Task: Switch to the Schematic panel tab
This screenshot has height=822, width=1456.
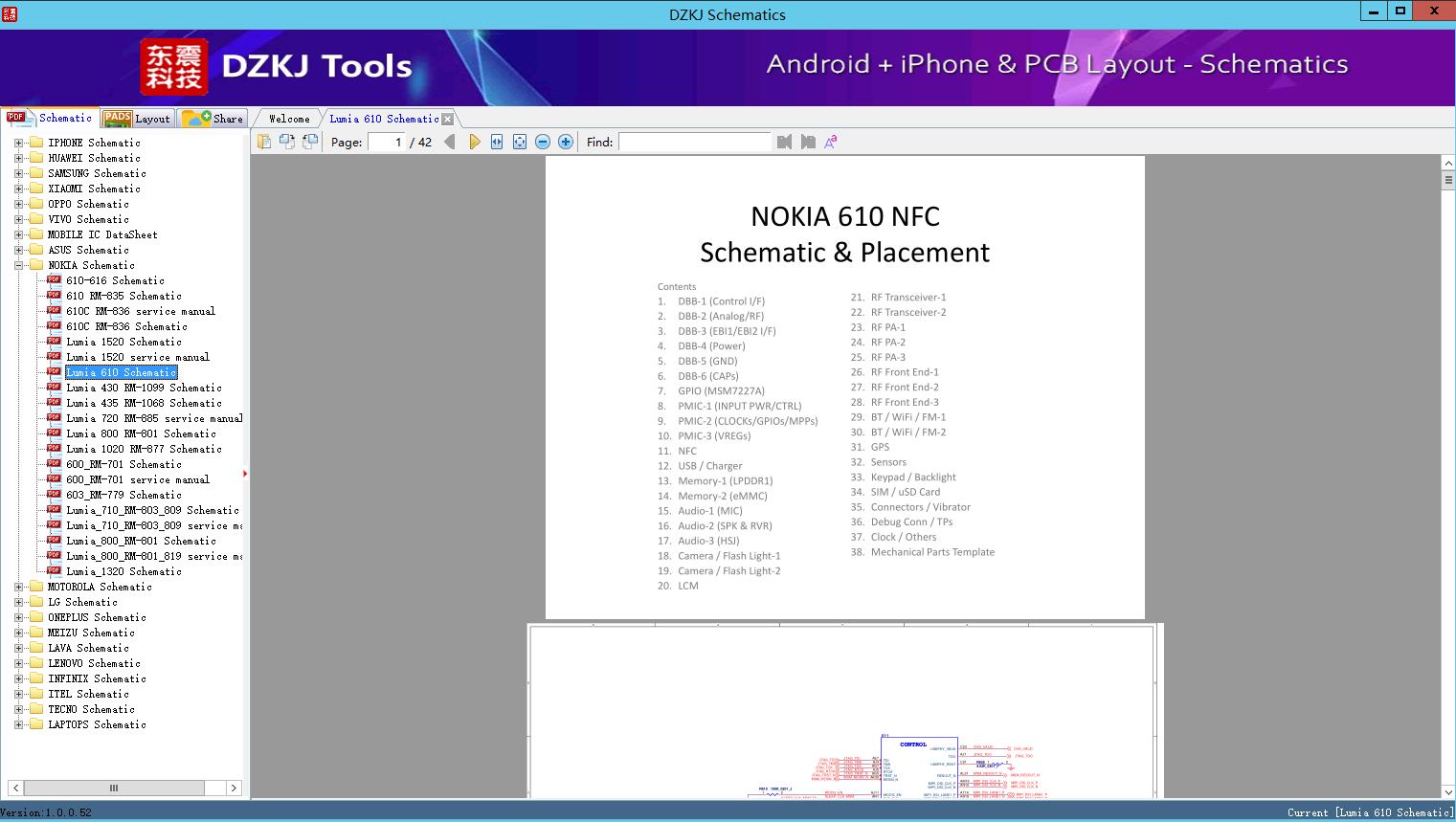Action: [50, 118]
